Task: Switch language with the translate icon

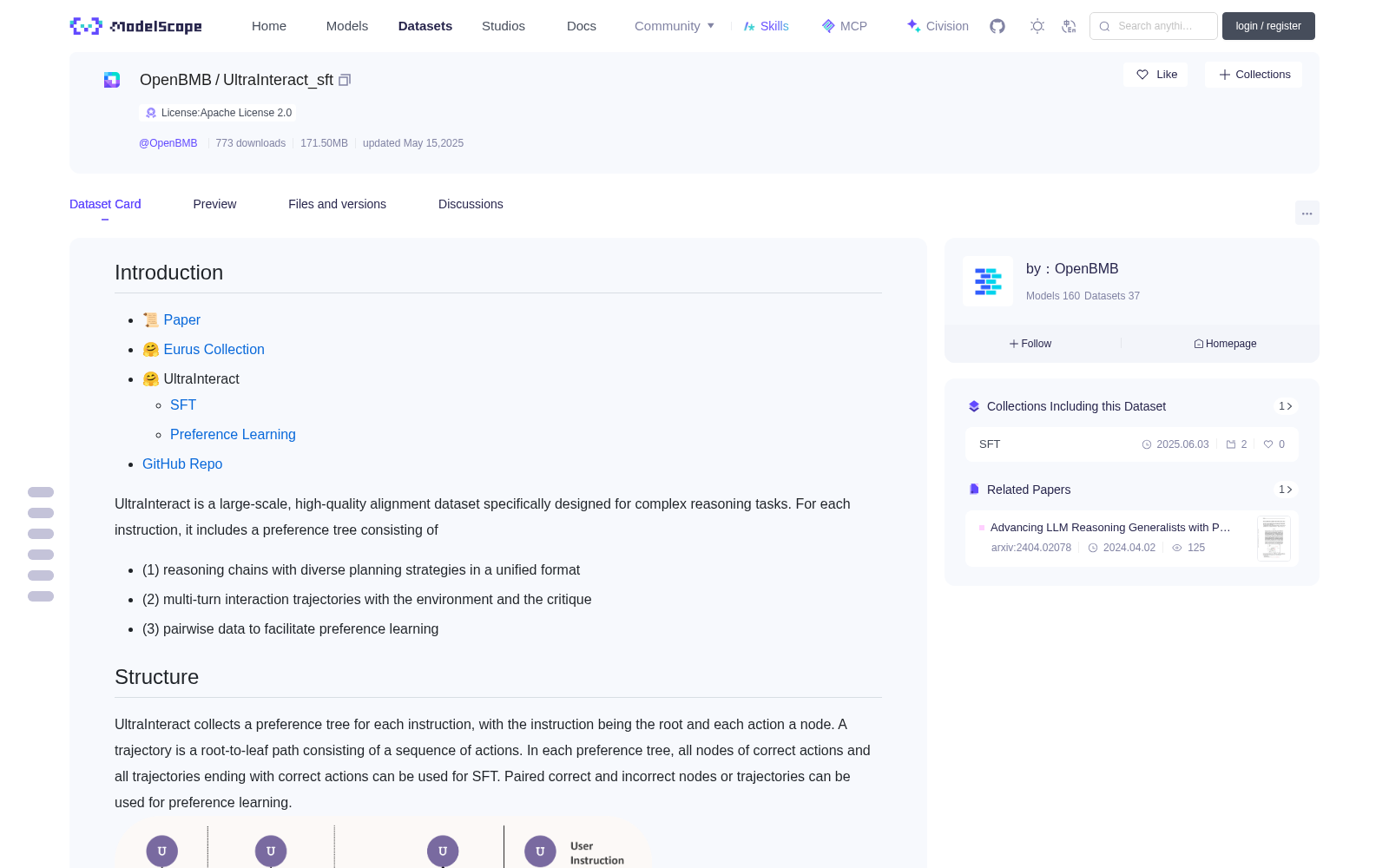Action: point(1069,26)
